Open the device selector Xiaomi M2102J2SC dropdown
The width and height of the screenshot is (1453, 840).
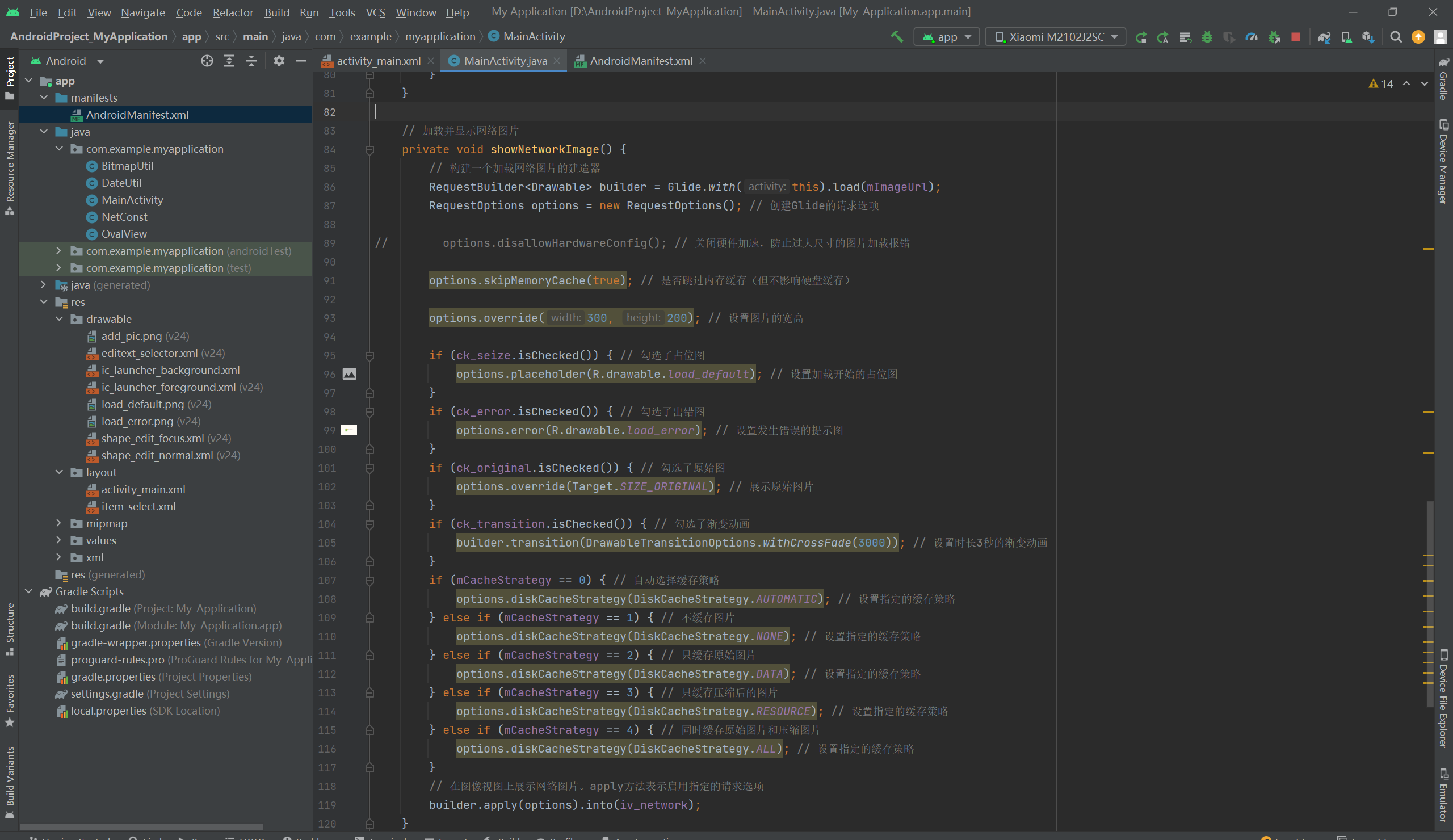coord(1055,37)
